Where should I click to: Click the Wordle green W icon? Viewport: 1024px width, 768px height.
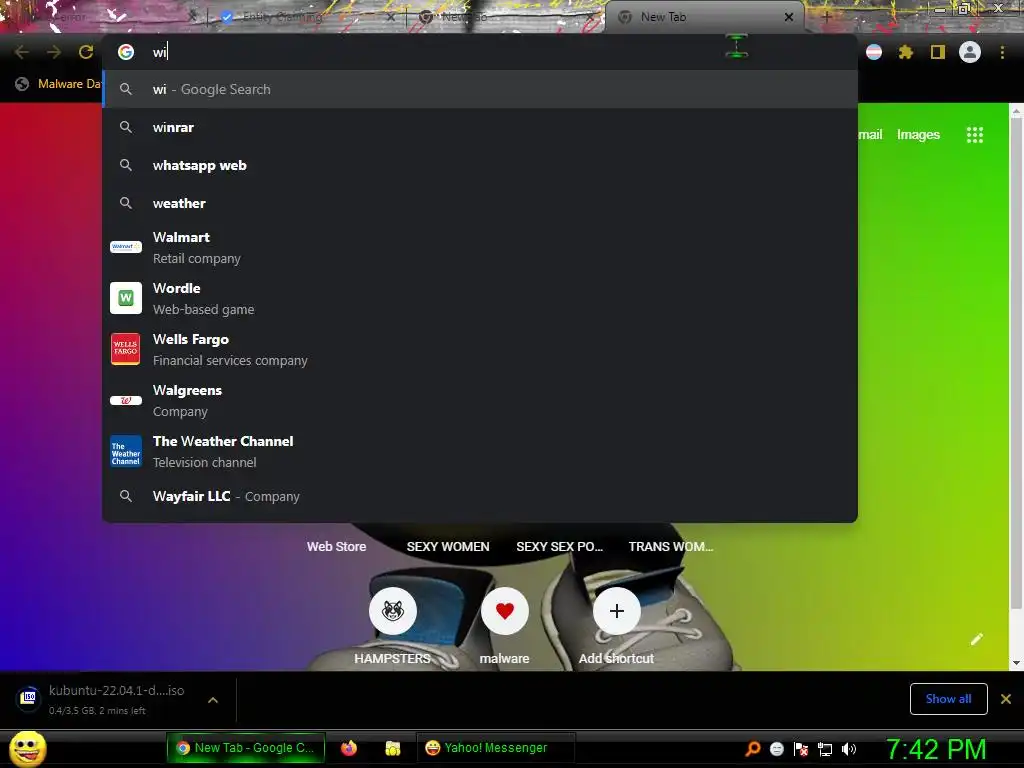pos(126,298)
